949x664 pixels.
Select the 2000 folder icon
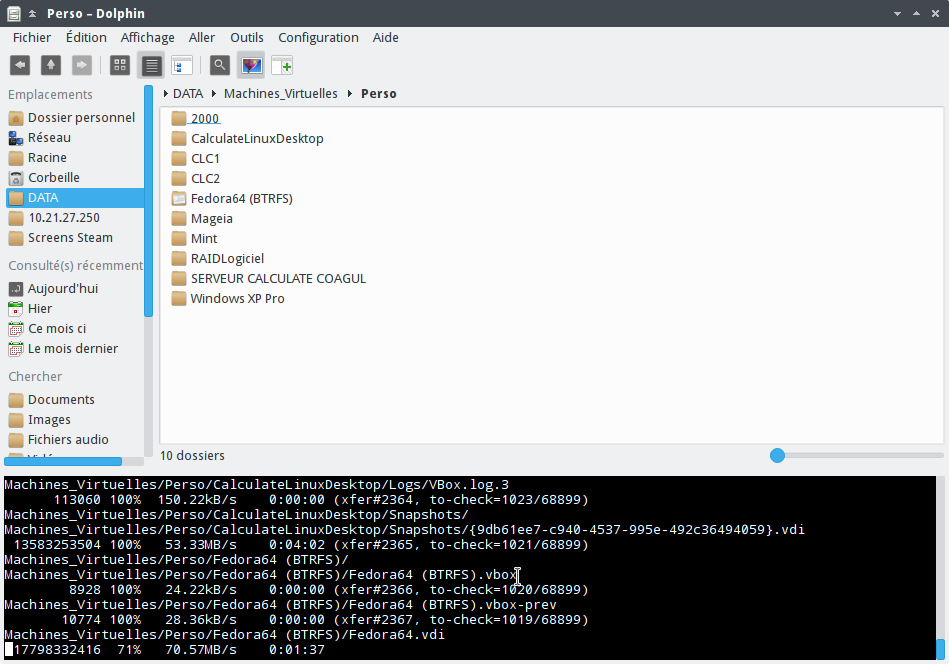point(179,119)
